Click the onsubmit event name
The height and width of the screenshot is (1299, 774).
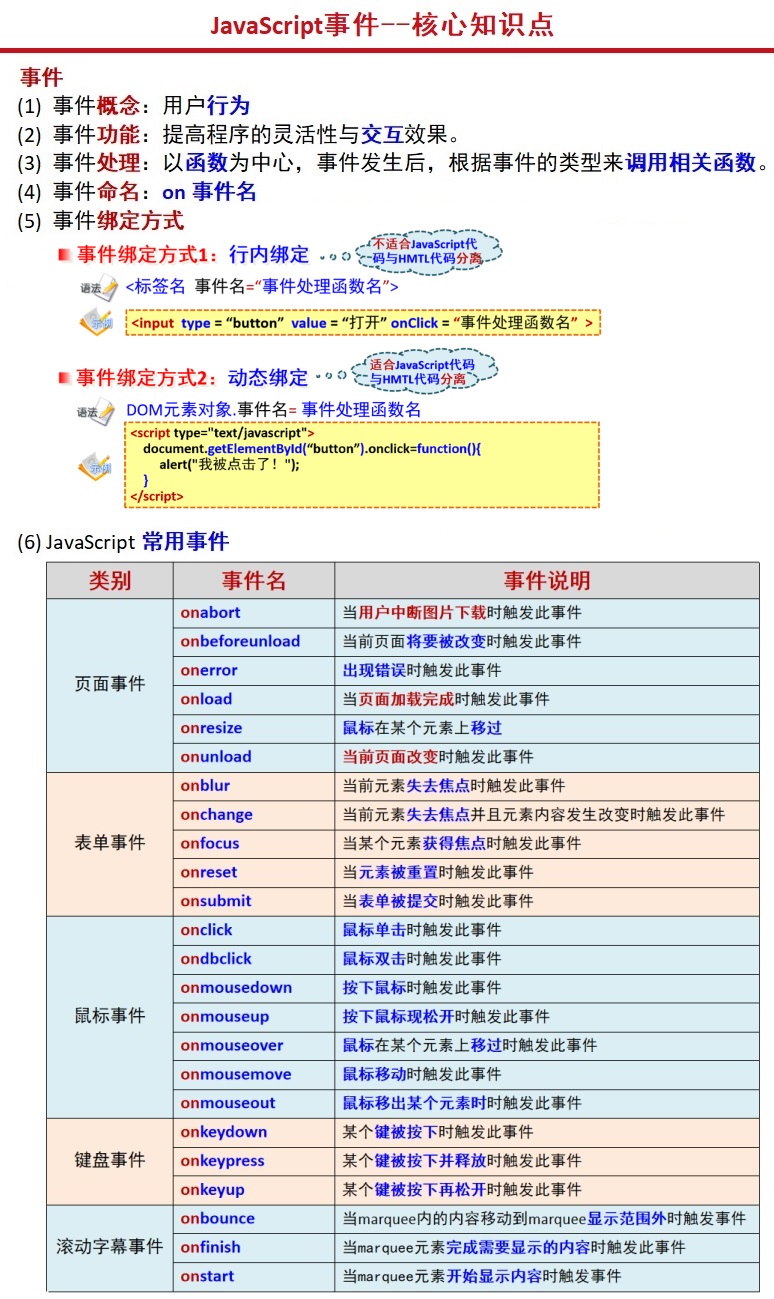[x=216, y=901]
